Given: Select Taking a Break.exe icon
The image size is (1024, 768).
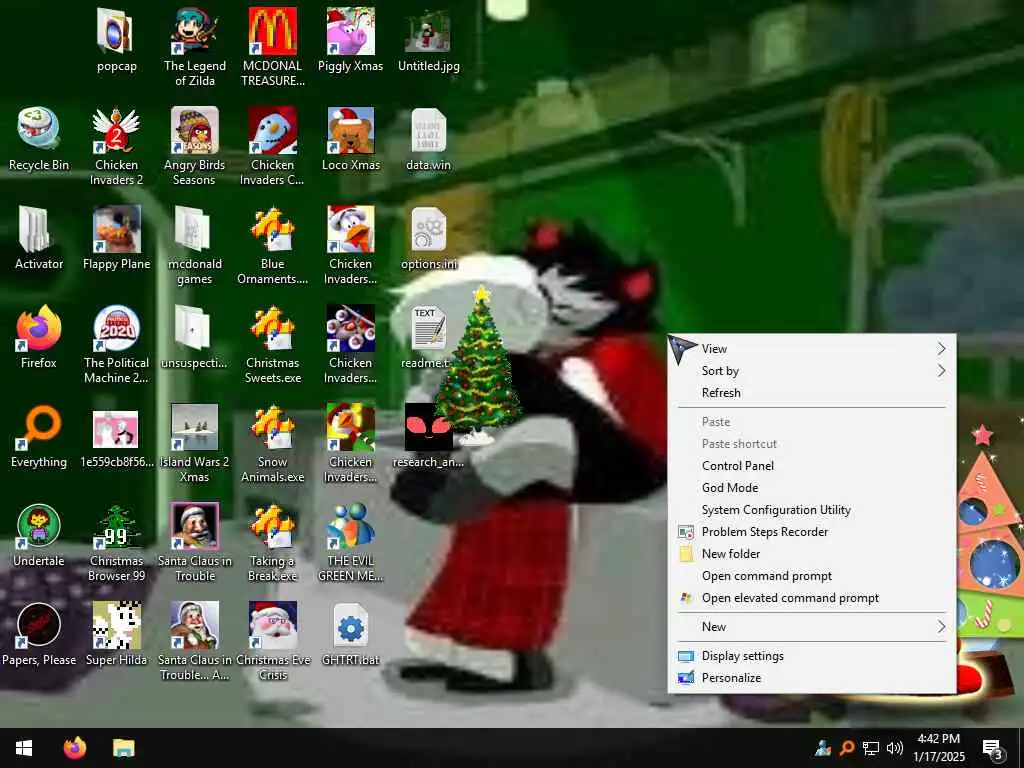Looking at the screenshot, I should tap(272, 526).
